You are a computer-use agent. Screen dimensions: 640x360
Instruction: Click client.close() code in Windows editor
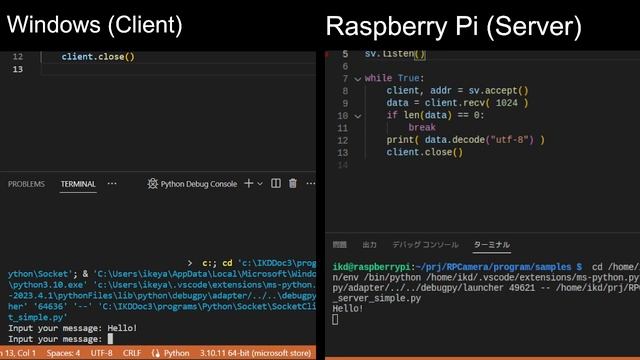(98, 57)
